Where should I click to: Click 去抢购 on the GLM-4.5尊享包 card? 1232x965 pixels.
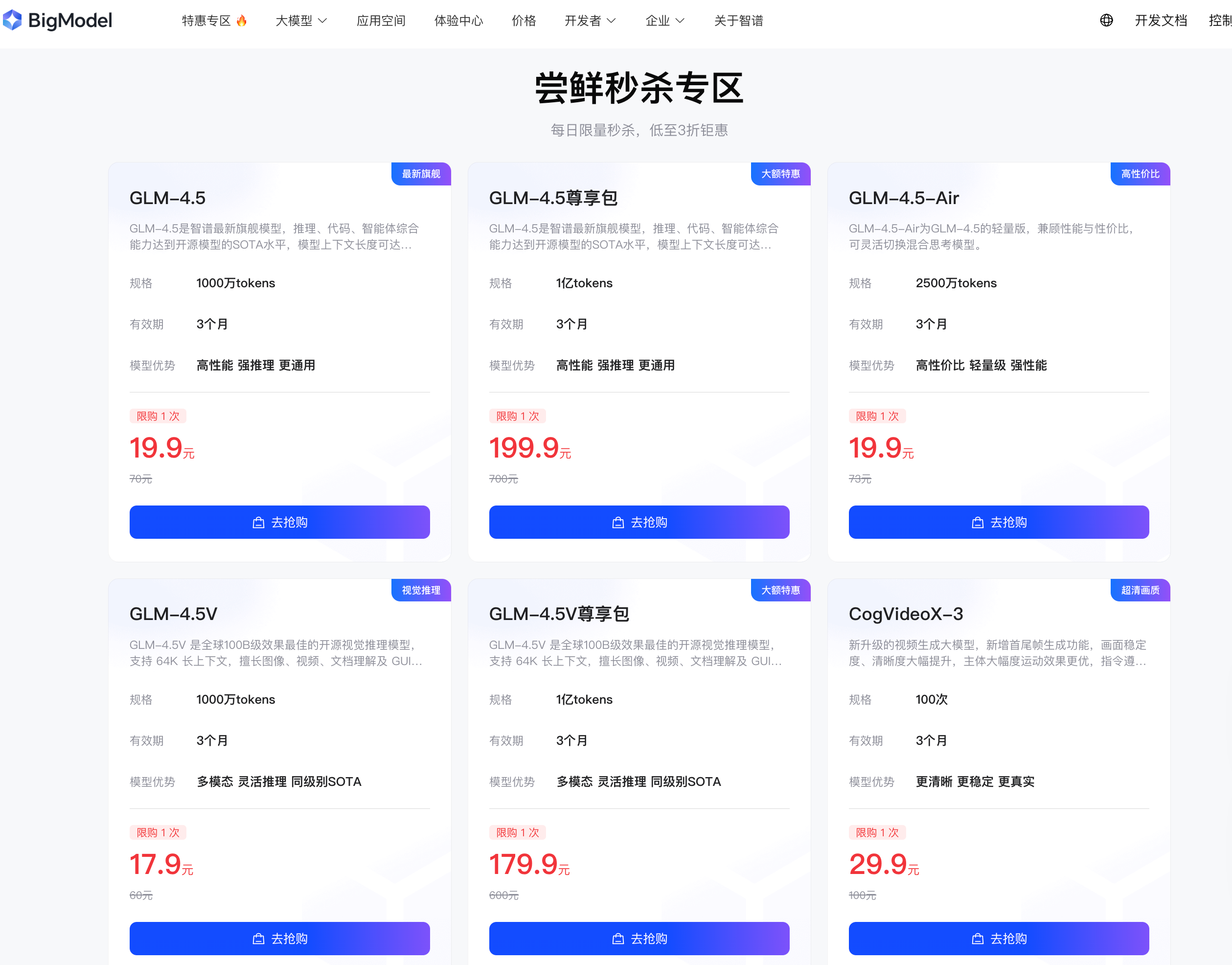[639, 522]
